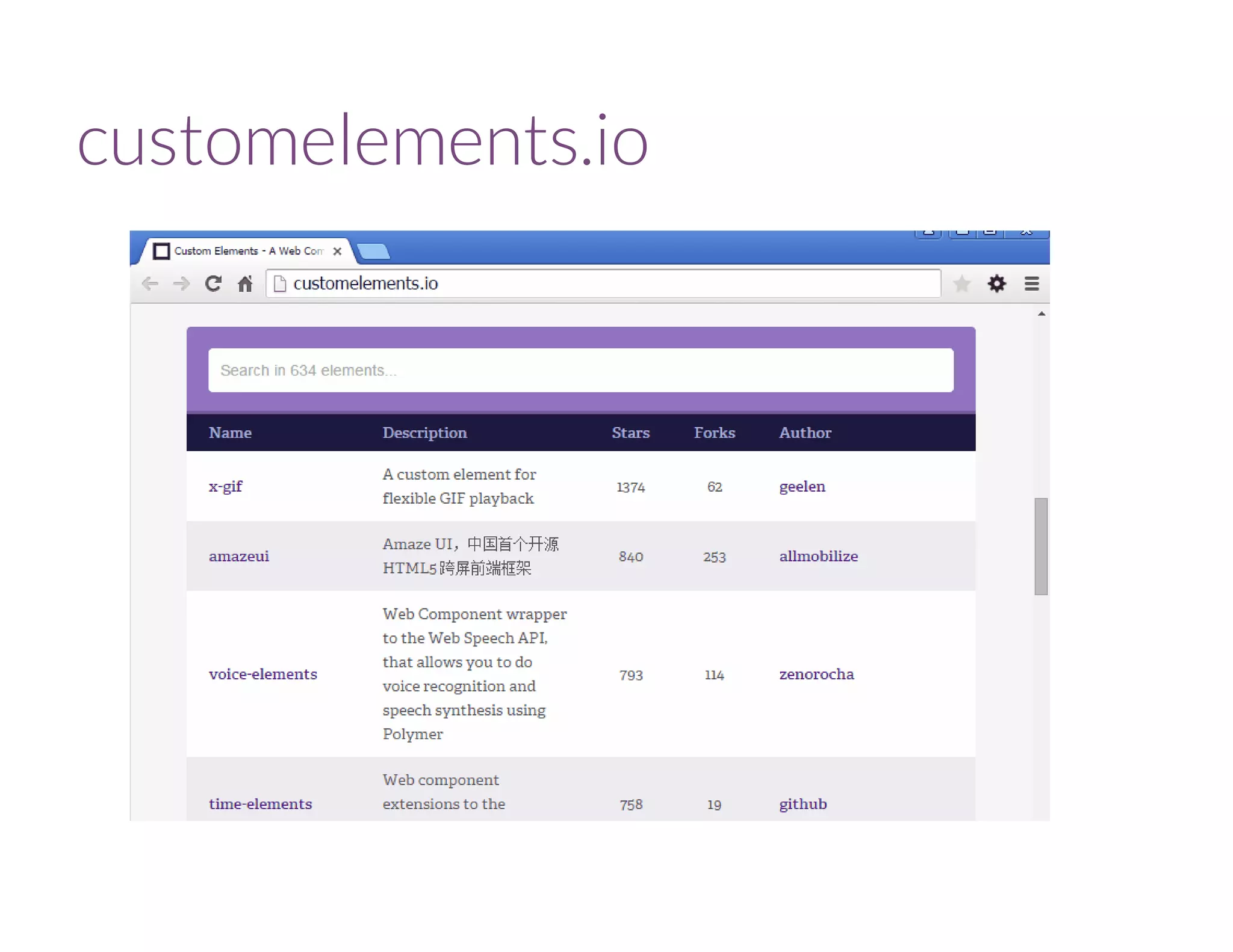Viewport: 1233px width, 952px height.
Task: Open the Chrome hamburger menu
Action: tap(1032, 283)
